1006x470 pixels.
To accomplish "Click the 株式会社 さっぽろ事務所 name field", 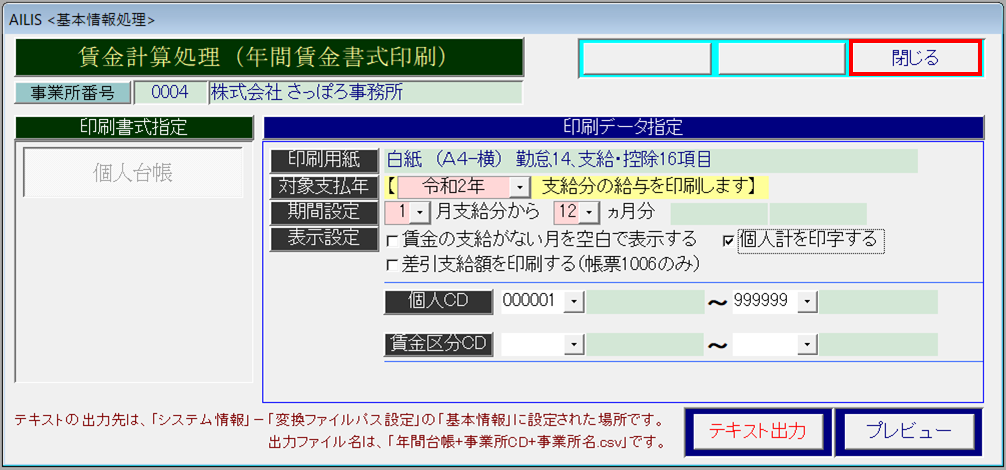I will click(x=365, y=93).
